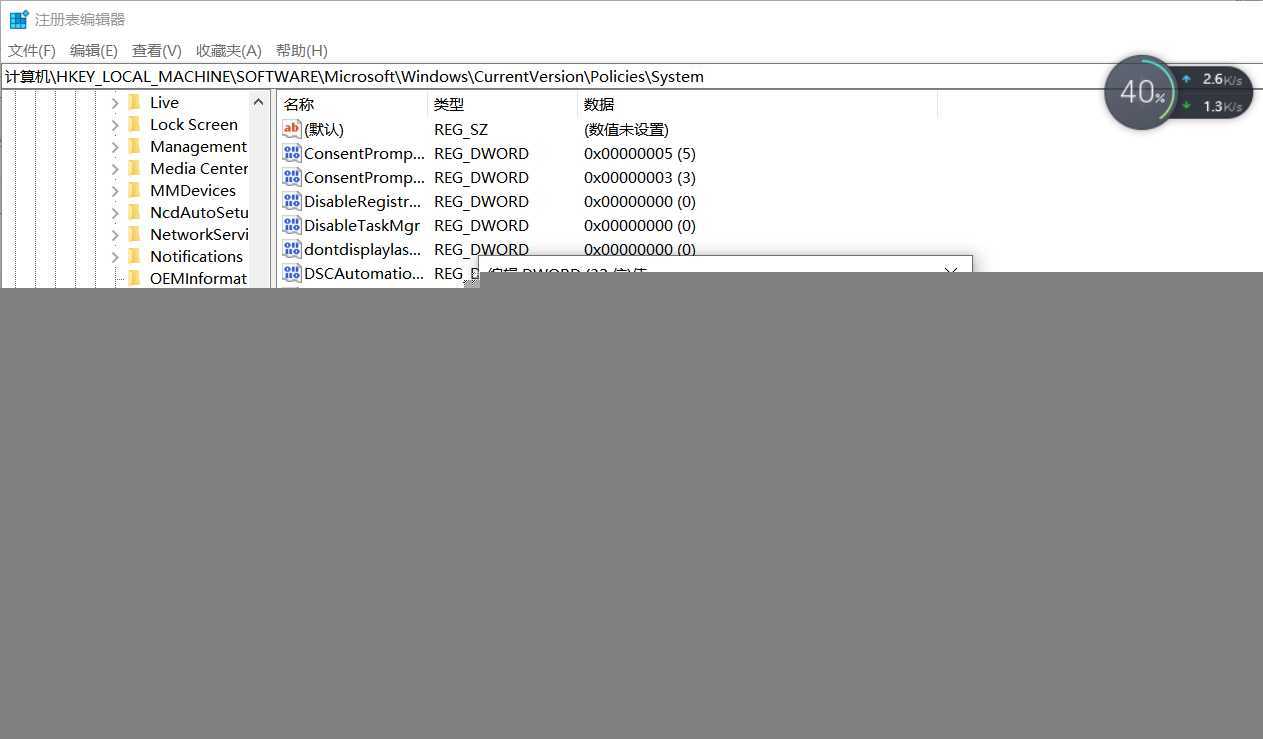Select the Lock Screen key label

tap(194, 124)
